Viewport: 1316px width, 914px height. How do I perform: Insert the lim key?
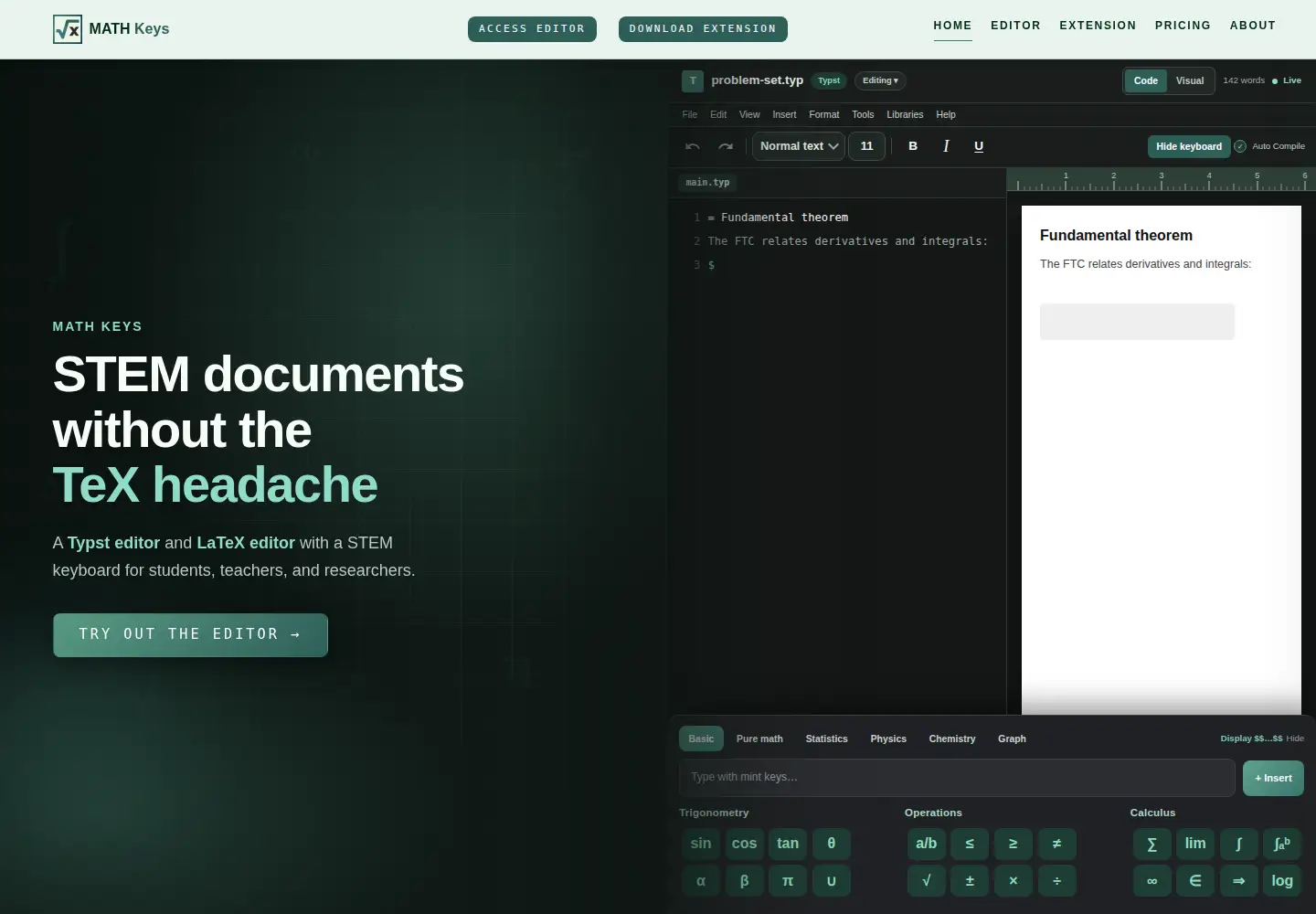tap(1195, 844)
